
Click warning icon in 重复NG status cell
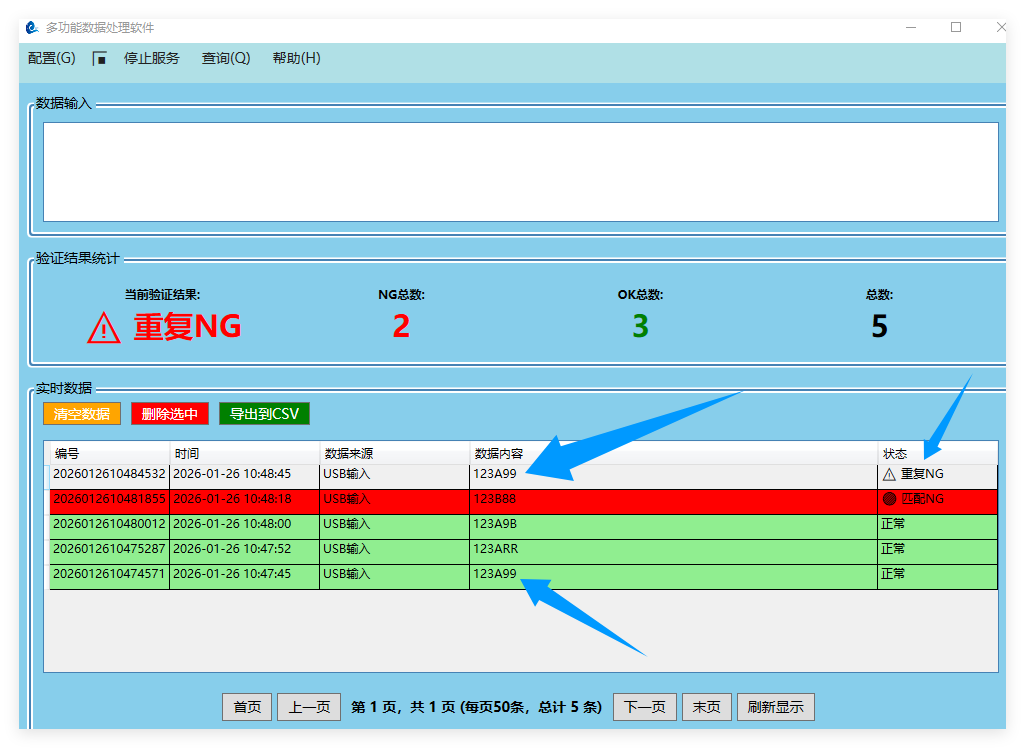click(x=889, y=474)
